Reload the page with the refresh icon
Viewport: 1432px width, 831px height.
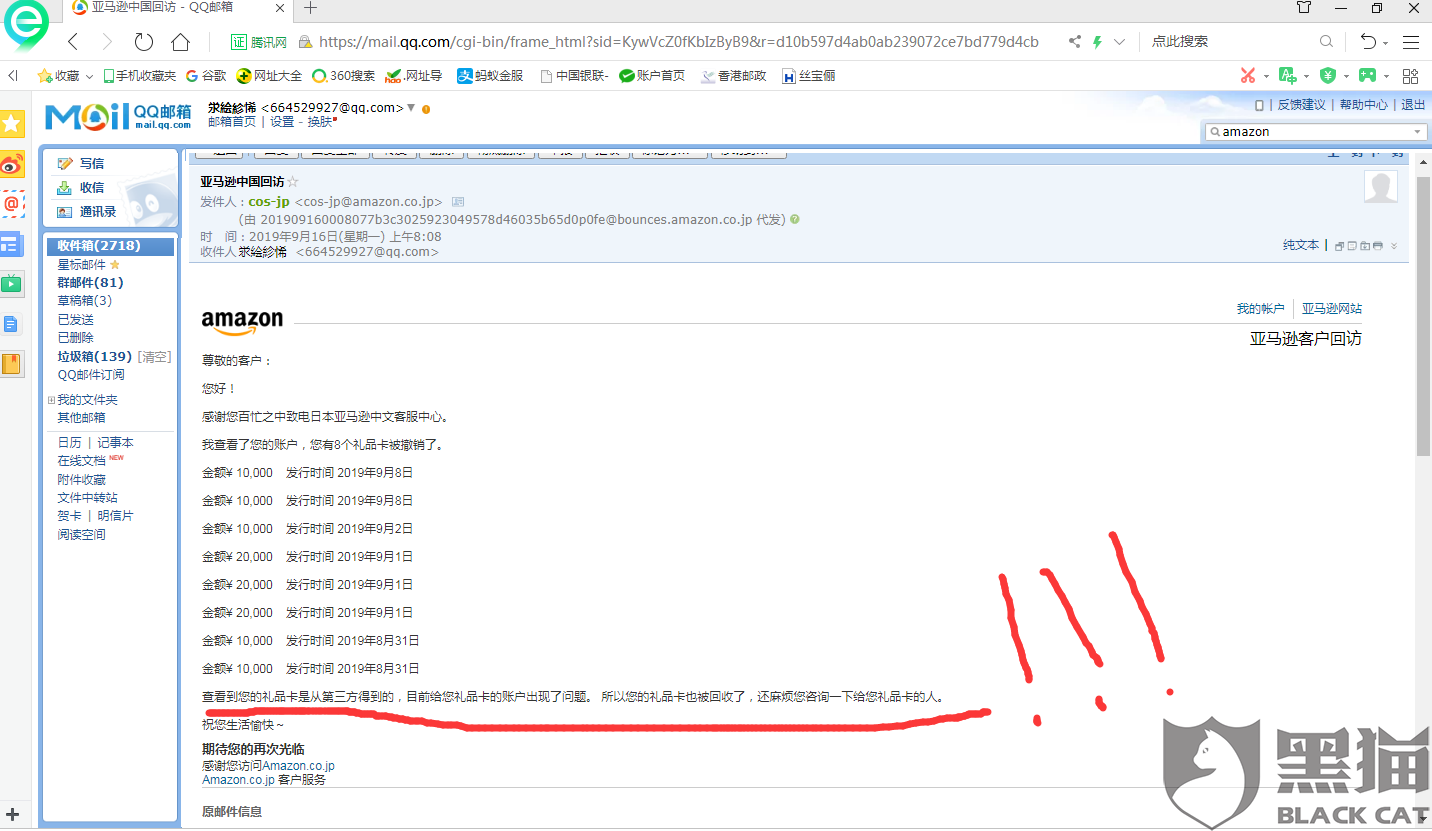pyautogui.click(x=144, y=42)
